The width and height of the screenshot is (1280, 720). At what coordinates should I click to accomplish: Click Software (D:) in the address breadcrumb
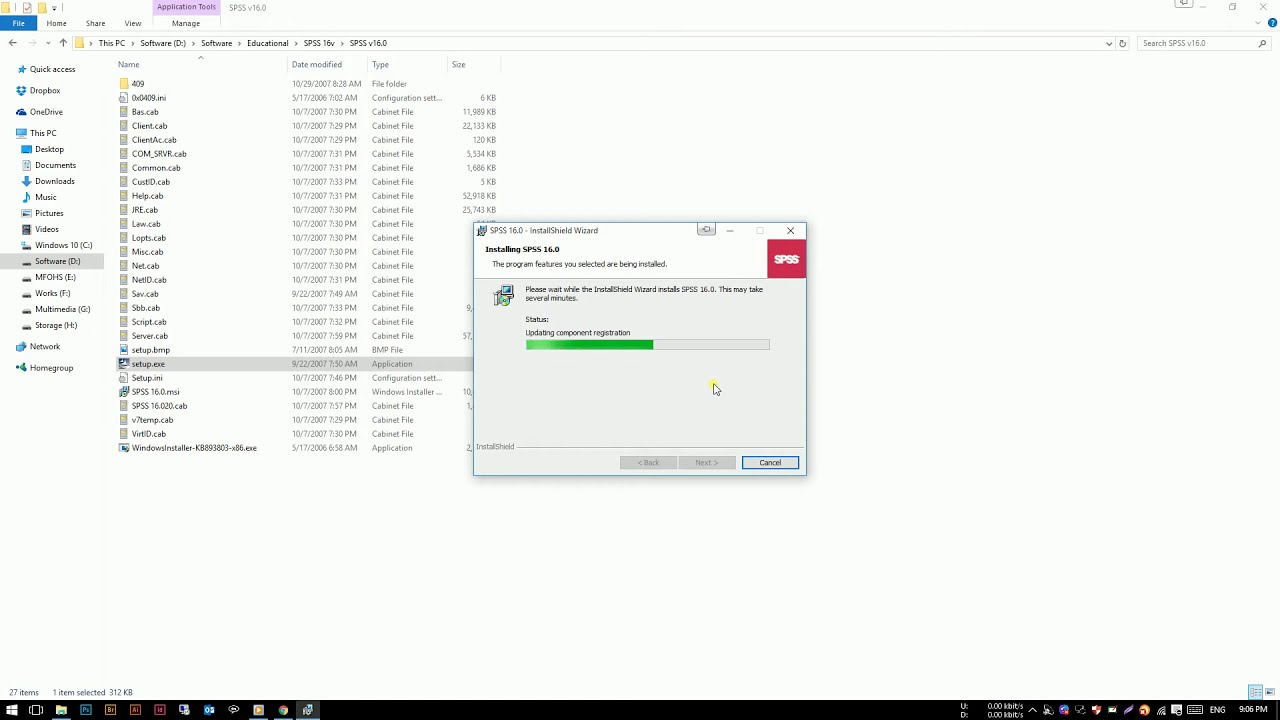point(163,43)
